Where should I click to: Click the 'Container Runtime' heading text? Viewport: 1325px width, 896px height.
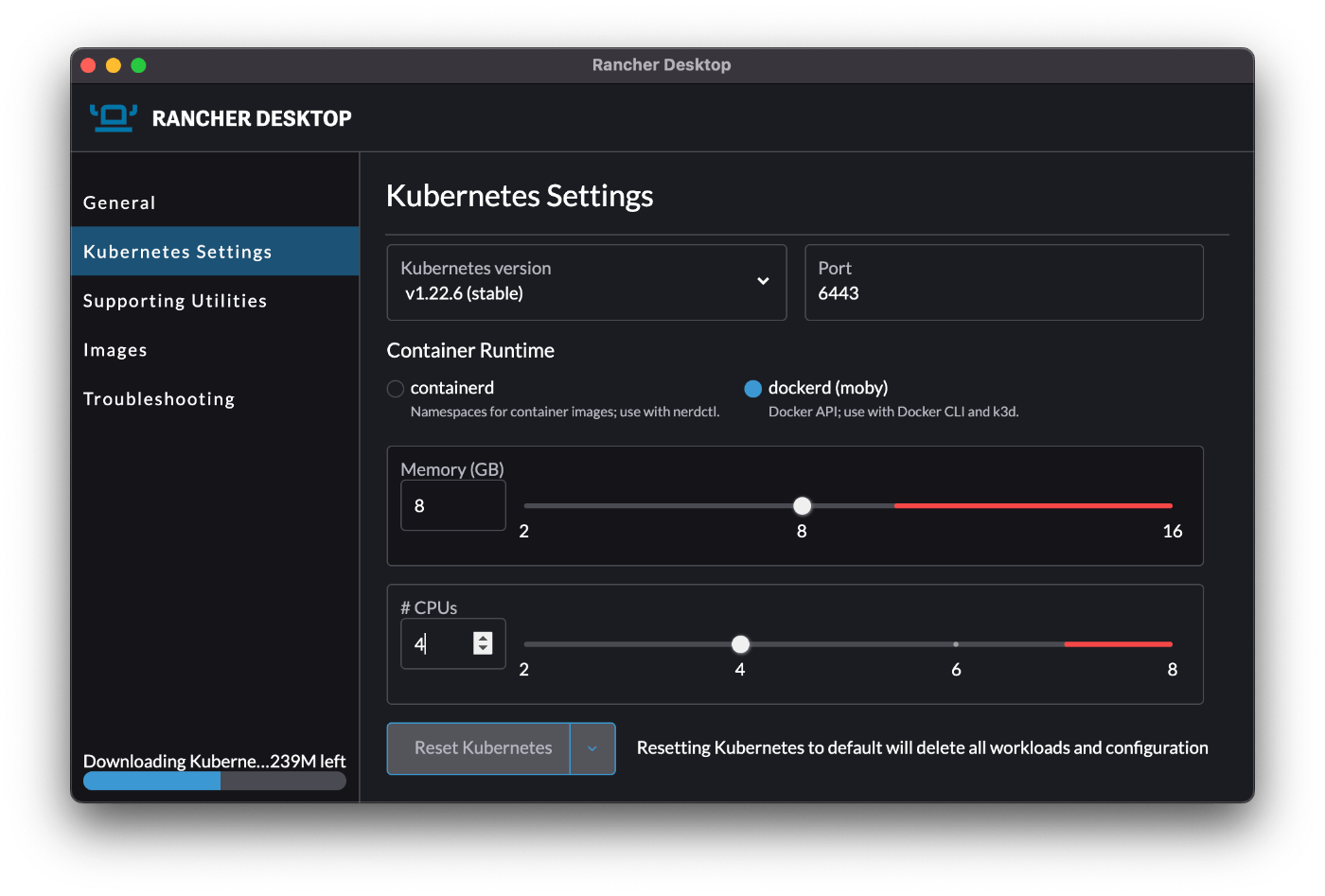pos(470,350)
